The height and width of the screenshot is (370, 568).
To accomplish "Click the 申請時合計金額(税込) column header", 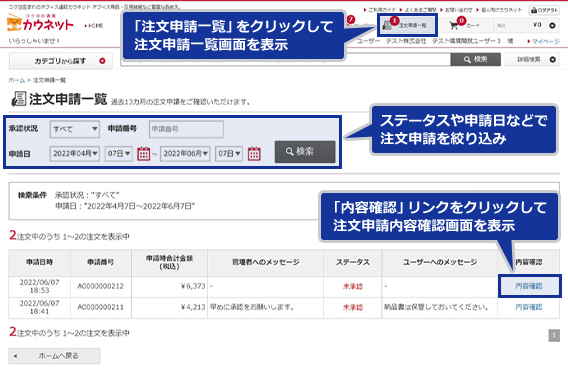I will (x=170, y=262).
